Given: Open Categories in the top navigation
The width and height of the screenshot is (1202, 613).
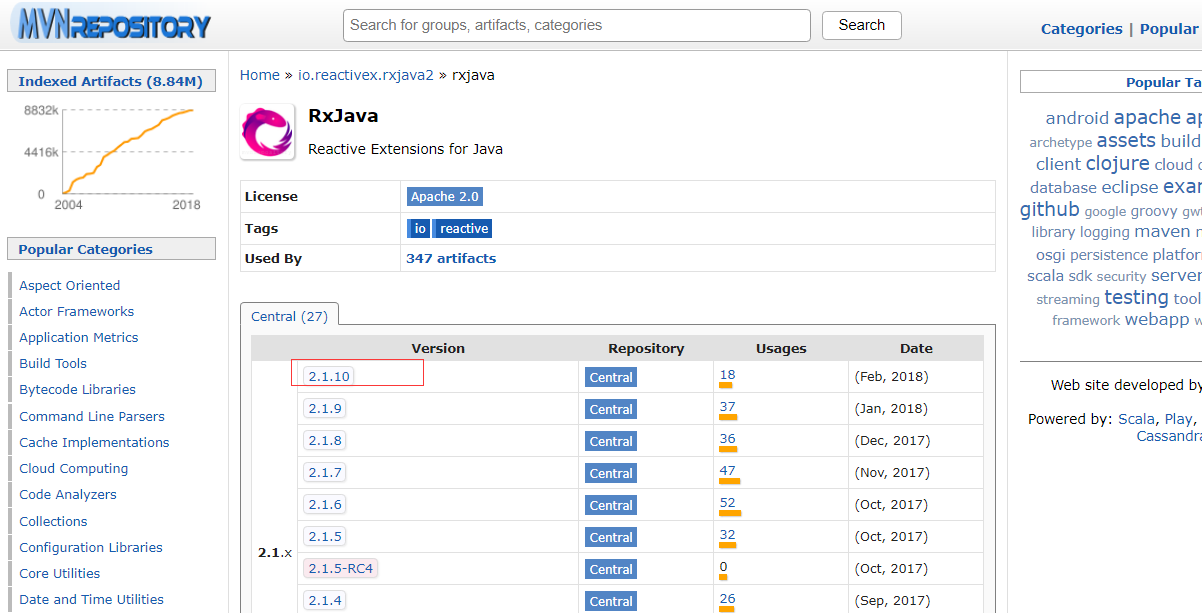Looking at the screenshot, I should pos(1081,29).
